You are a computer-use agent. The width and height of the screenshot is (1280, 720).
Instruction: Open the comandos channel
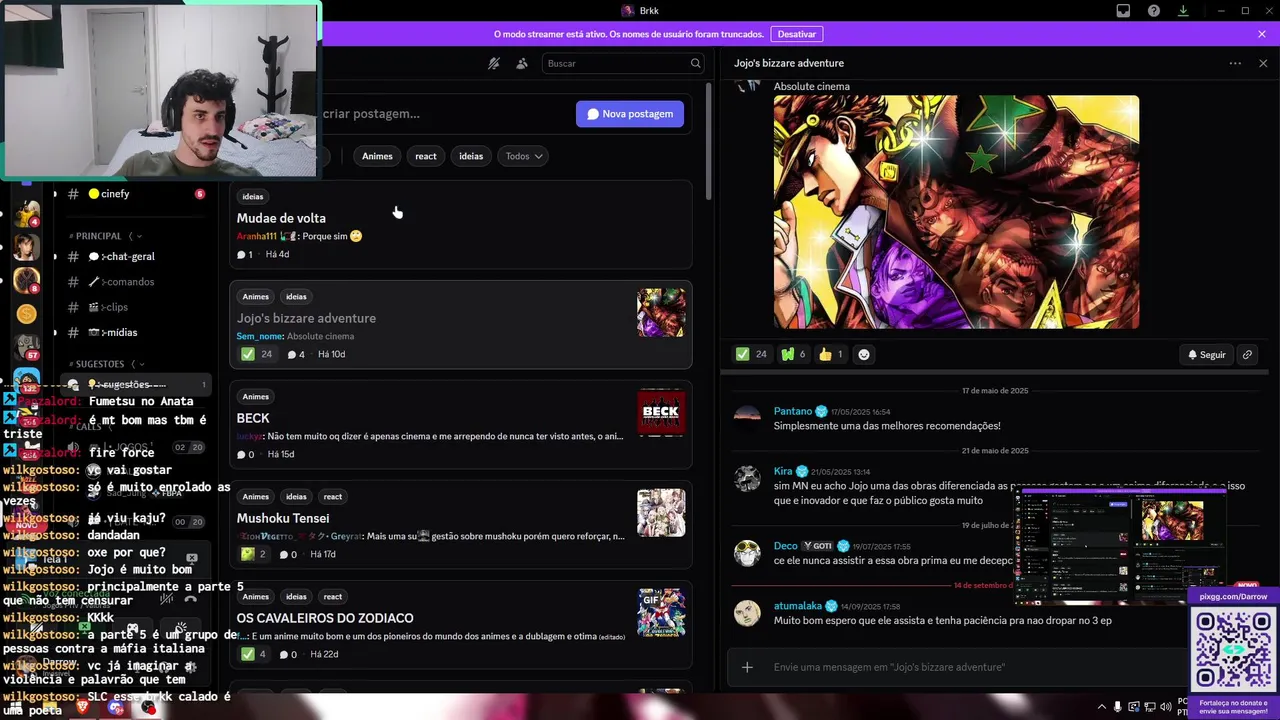click(136, 282)
